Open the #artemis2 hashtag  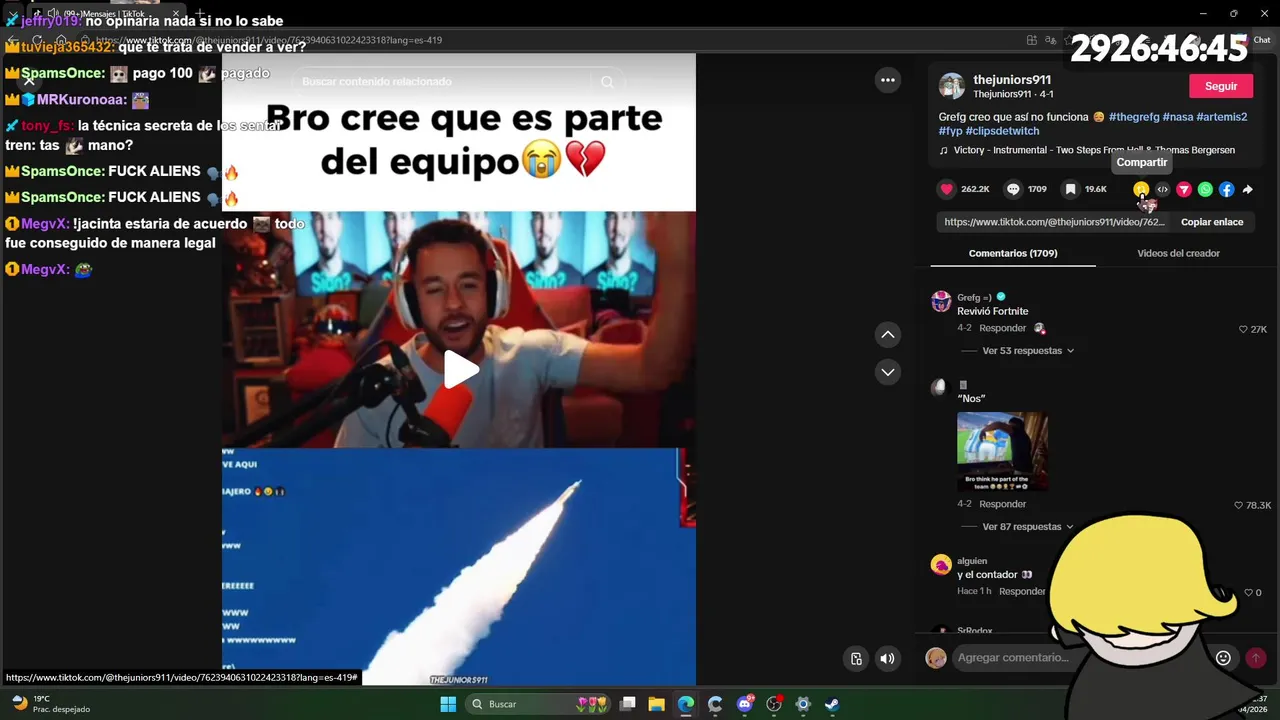pos(1222,117)
